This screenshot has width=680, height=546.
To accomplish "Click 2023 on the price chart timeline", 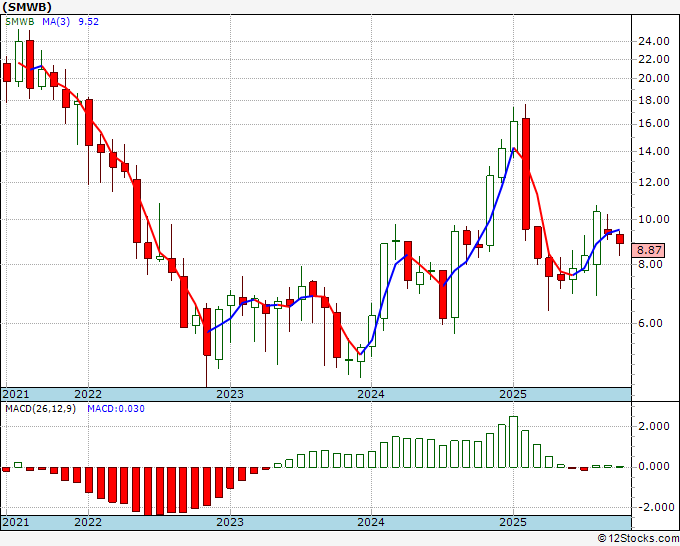I will coord(230,394).
